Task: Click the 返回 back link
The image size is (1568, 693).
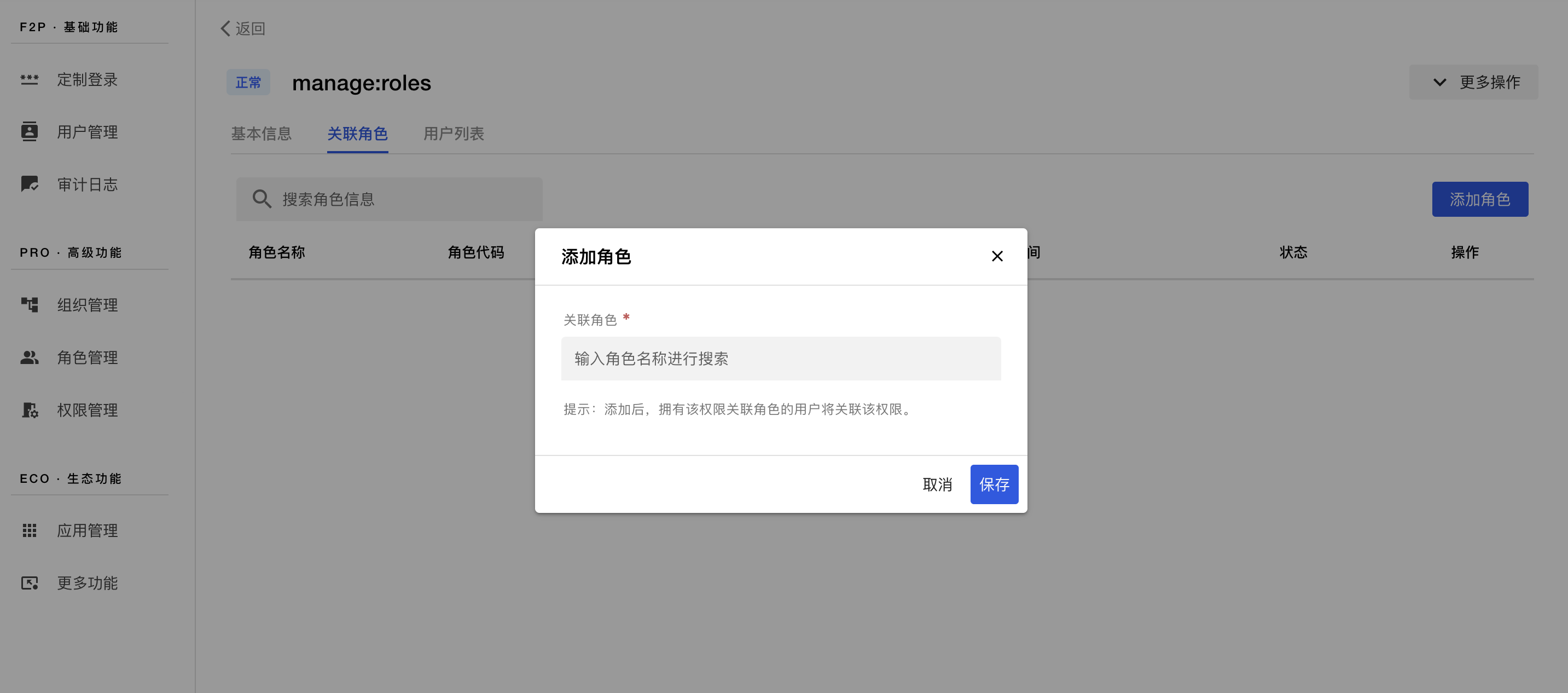Action: [x=242, y=28]
